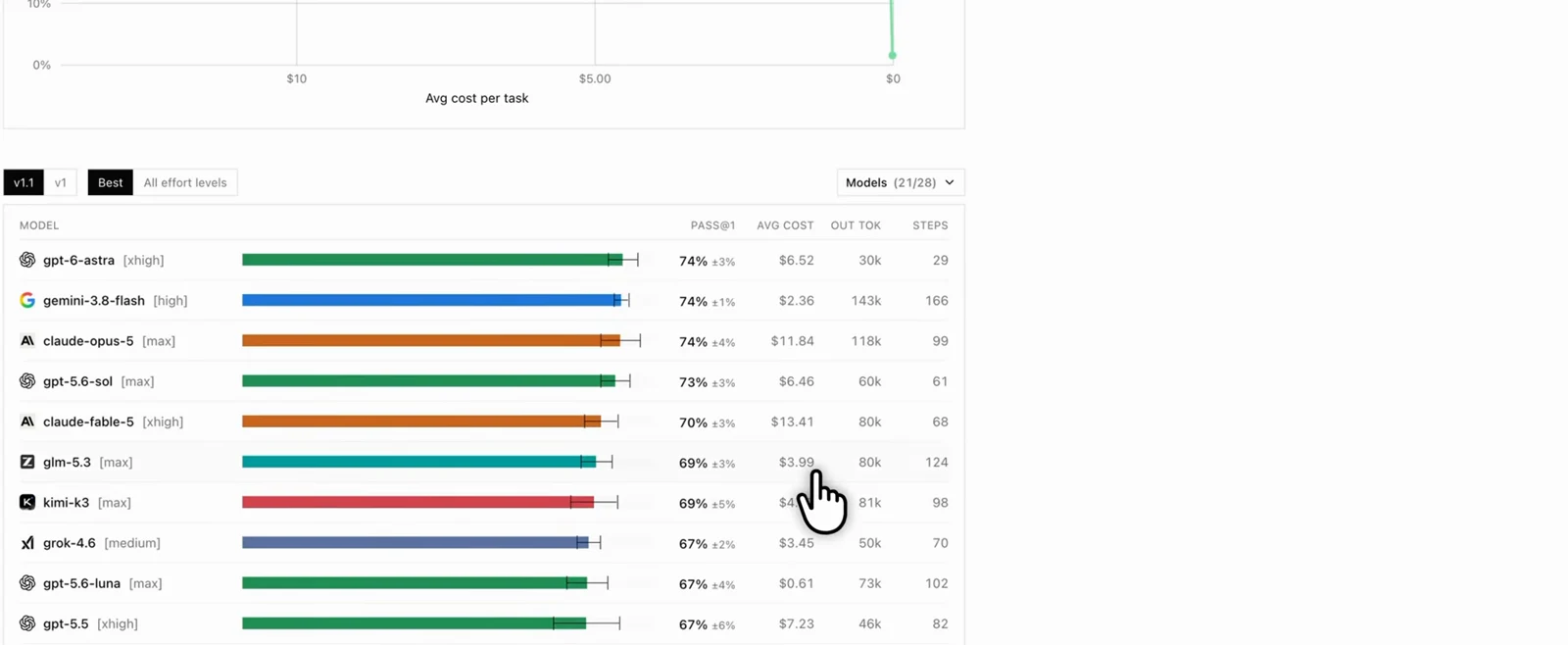Click the $3.99 average cost cell
1568x645 pixels.
796,462
